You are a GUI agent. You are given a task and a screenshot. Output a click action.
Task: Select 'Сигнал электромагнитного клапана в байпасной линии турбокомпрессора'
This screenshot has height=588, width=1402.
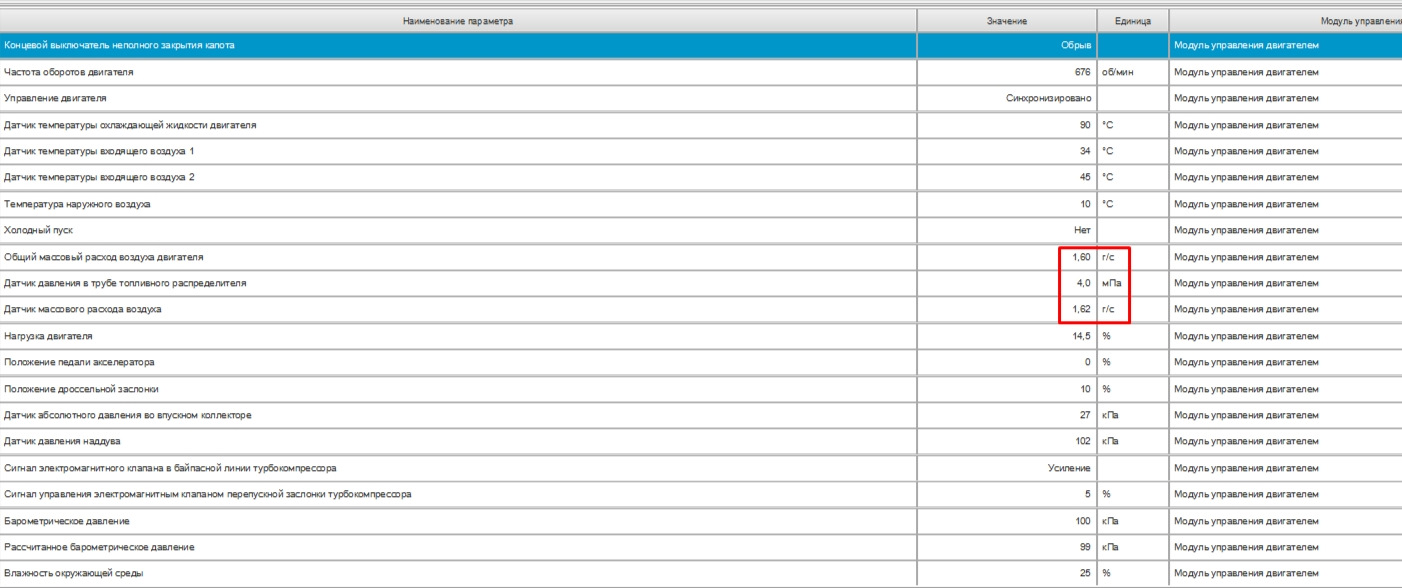tap(170, 467)
